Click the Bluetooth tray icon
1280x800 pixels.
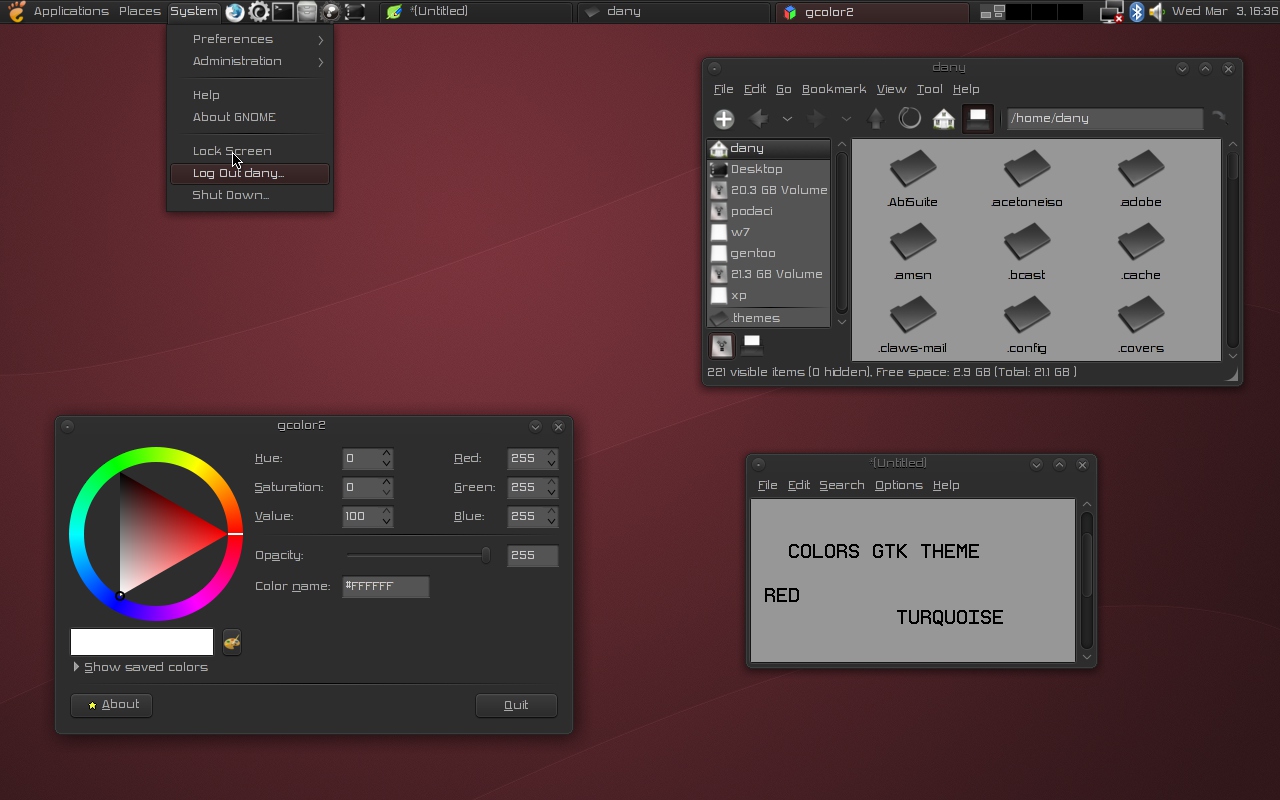pyautogui.click(x=1136, y=12)
